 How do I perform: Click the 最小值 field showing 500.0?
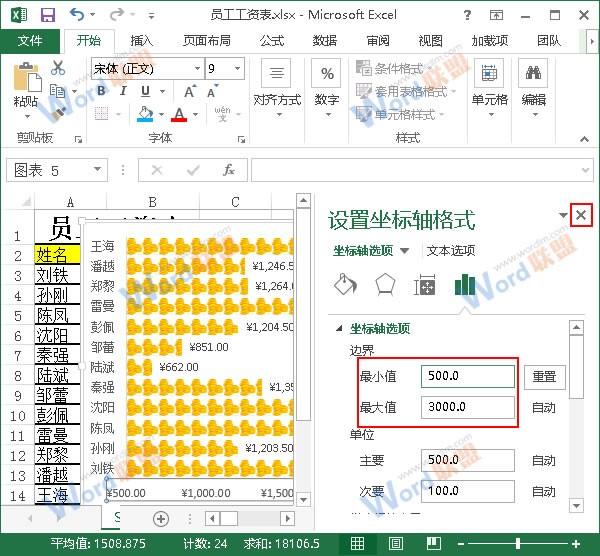click(x=468, y=376)
